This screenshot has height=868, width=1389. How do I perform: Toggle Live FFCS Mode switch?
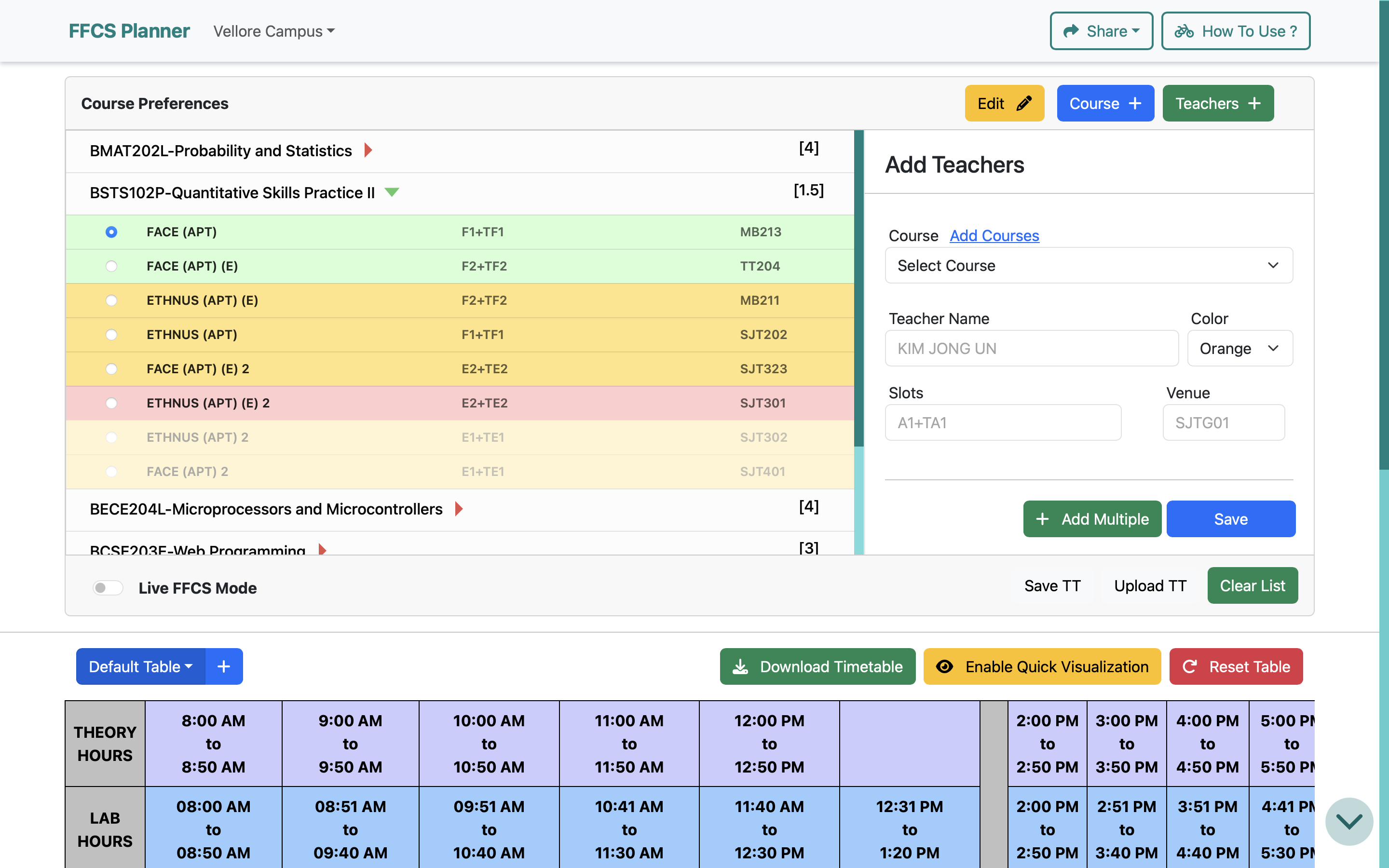(x=108, y=588)
